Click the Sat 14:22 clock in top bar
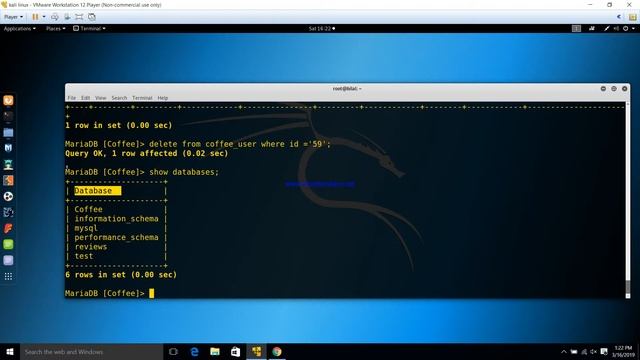 point(322,29)
